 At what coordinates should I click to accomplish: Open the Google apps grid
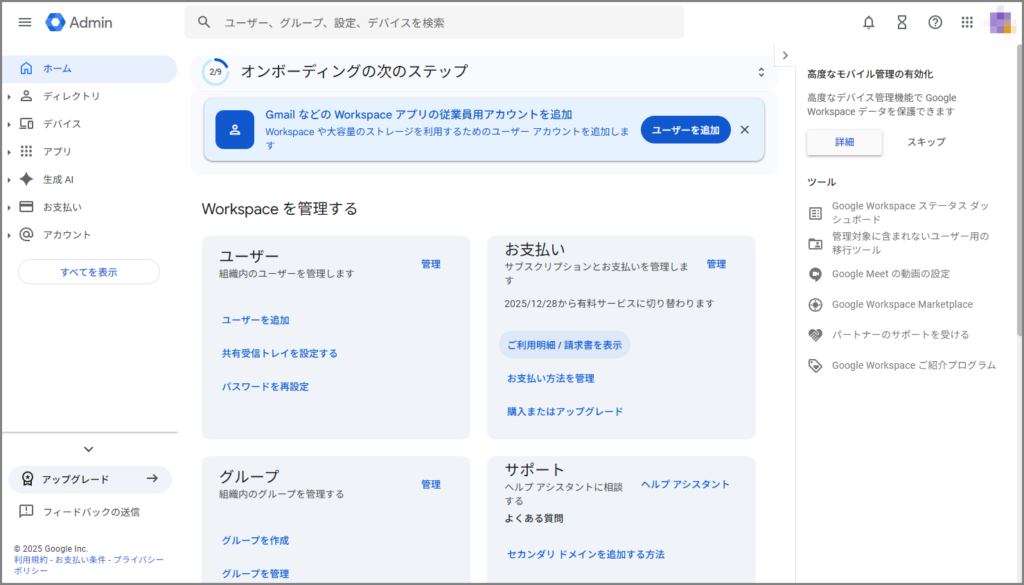(967, 22)
